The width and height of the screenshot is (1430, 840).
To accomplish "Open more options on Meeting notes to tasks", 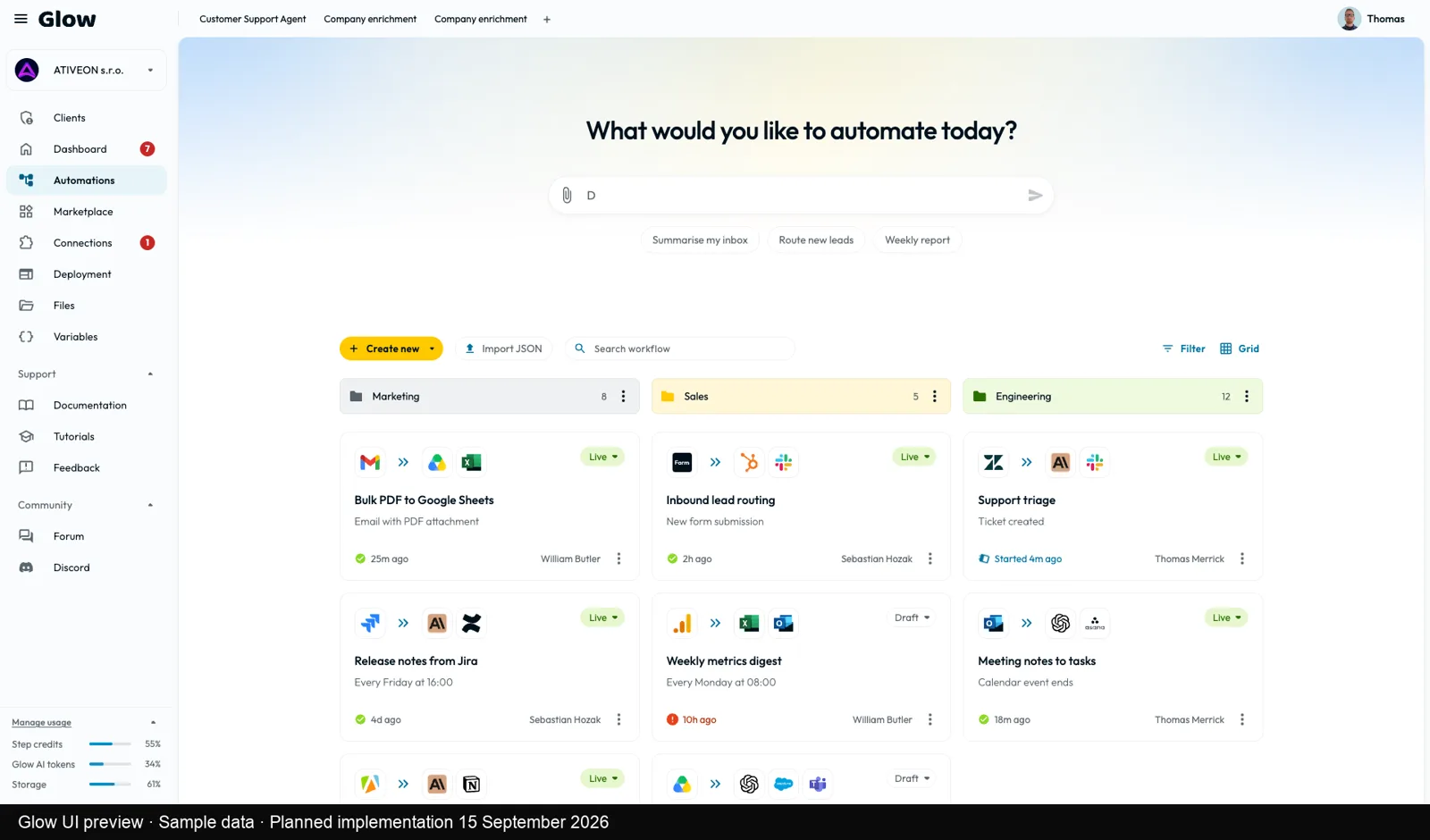I will coord(1242,719).
